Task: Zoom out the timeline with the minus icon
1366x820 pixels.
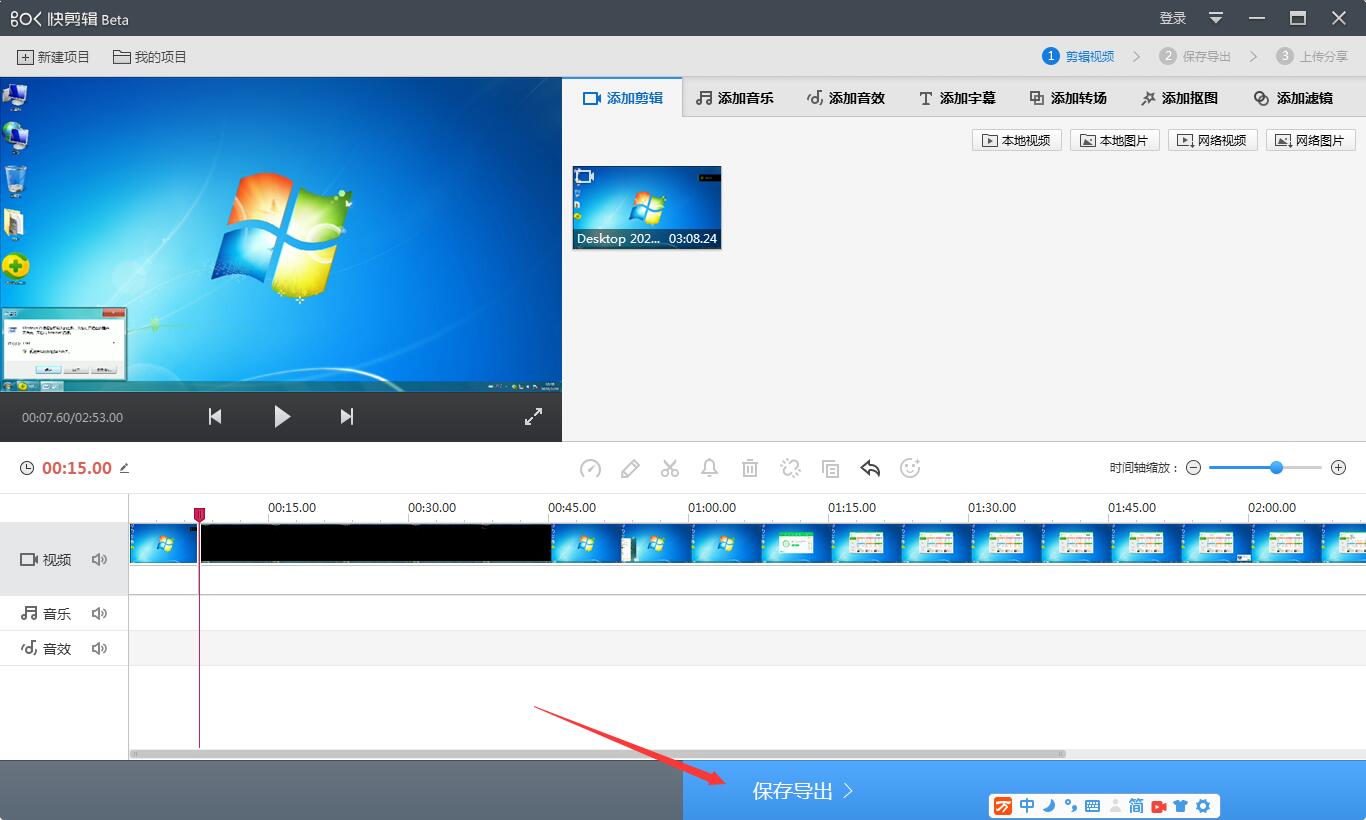Action: (x=1193, y=468)
